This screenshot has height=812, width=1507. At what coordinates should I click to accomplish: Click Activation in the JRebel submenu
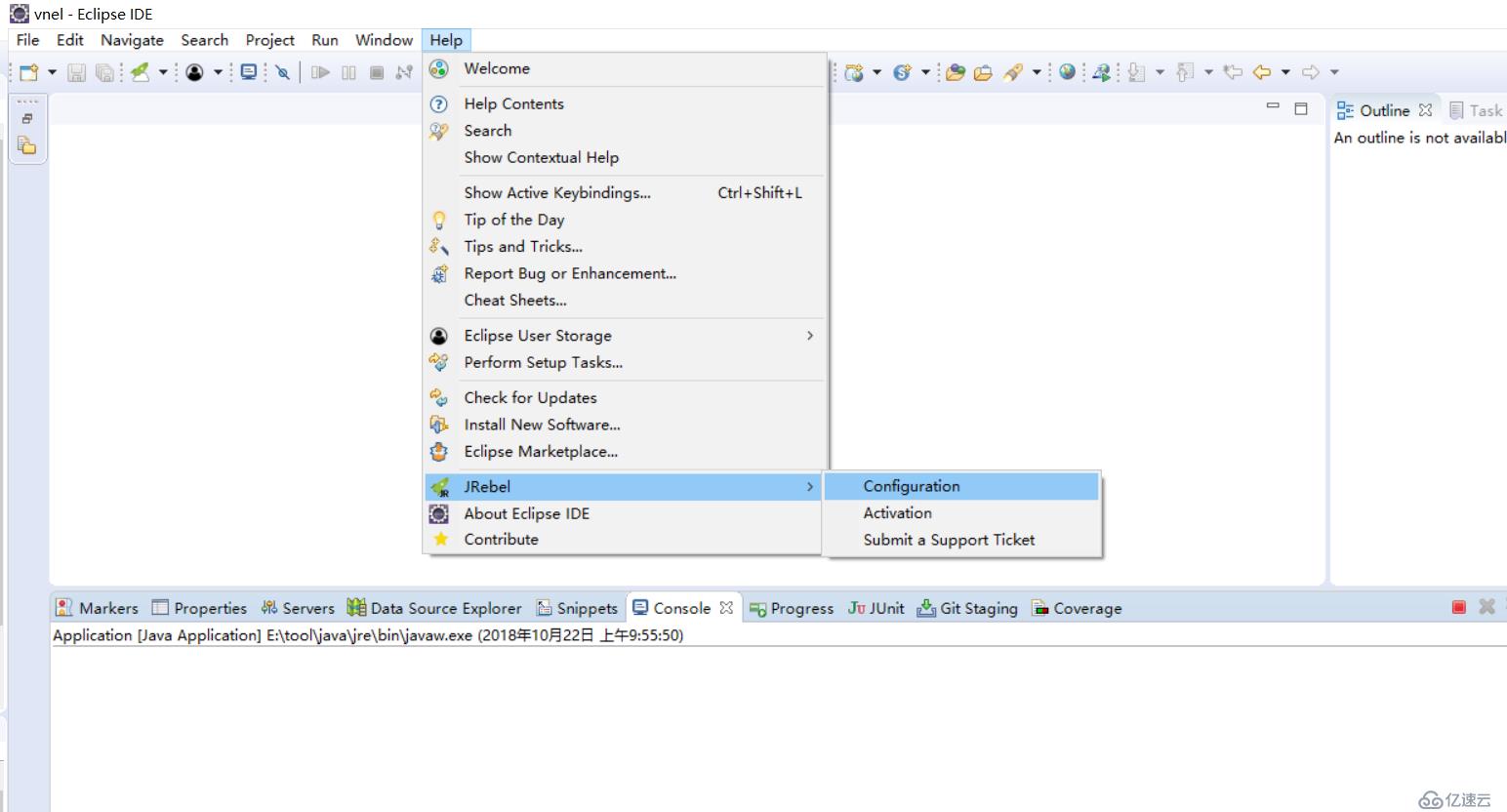tap(961, 512)
